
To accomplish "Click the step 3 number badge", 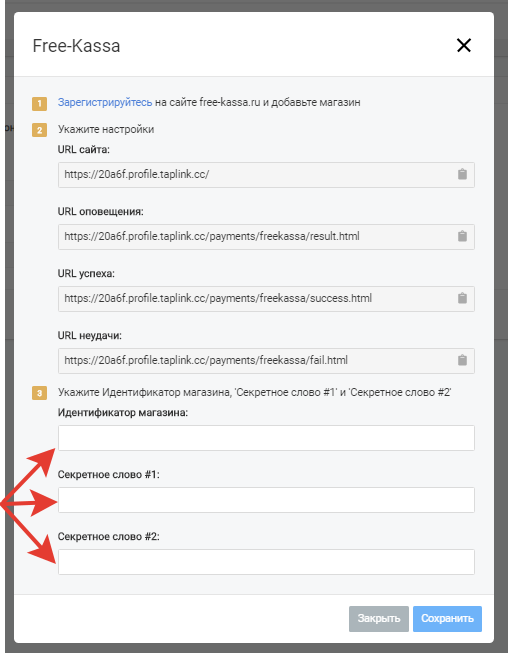I will (x=40, y=393).
